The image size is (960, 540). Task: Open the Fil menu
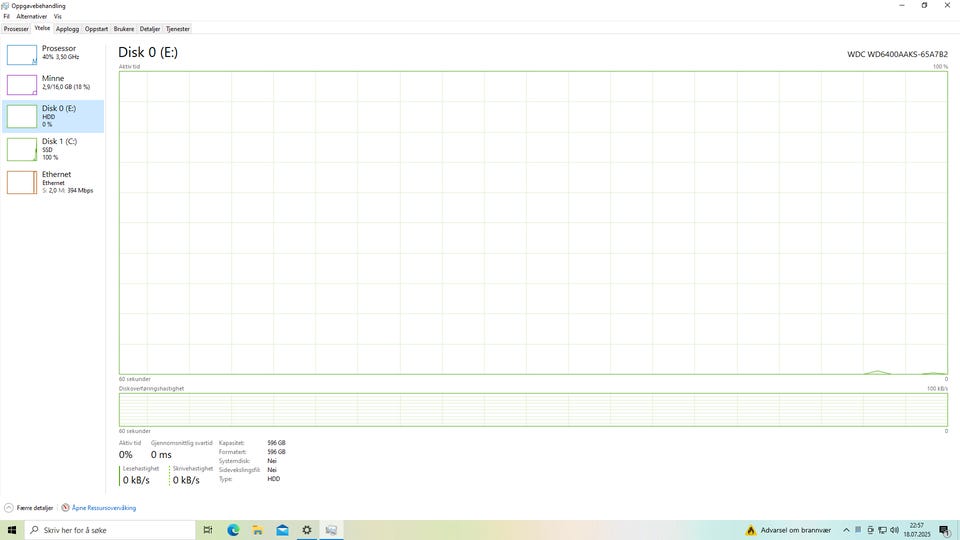[x=7, y=17]
